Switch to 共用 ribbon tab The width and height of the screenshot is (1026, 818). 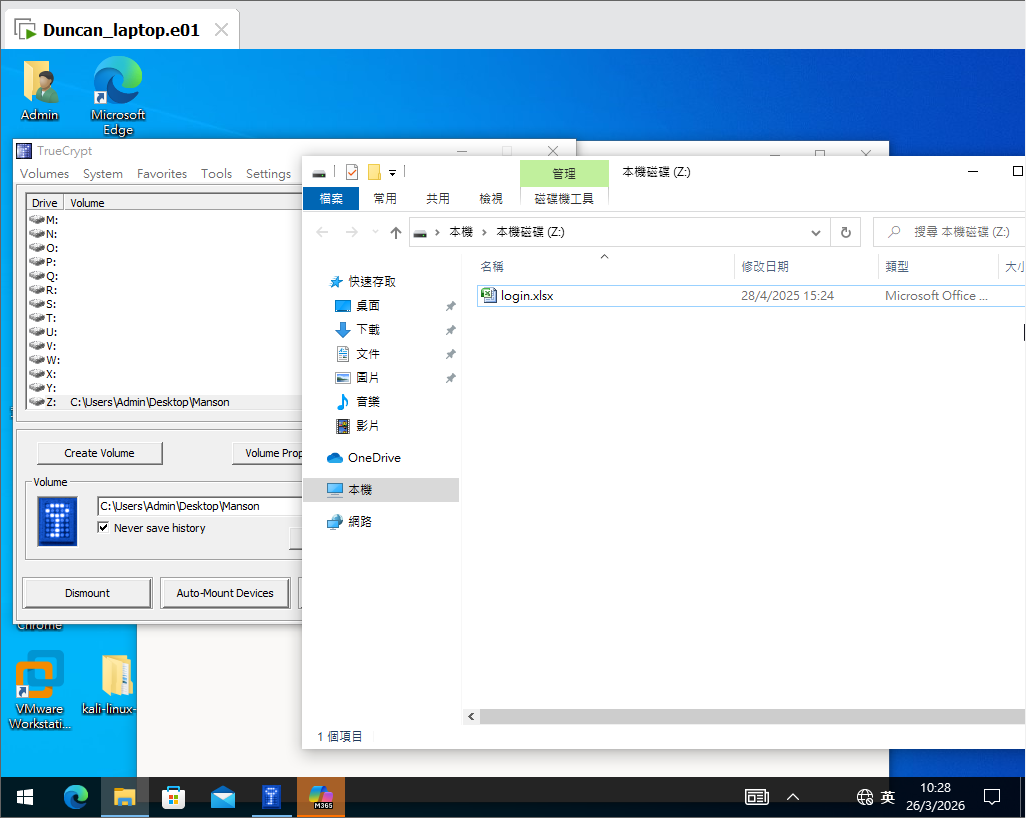point(438,198)
